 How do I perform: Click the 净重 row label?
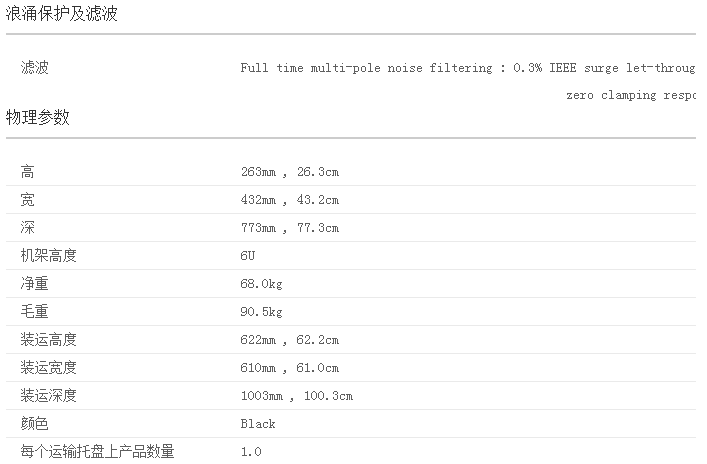point(35,284)
